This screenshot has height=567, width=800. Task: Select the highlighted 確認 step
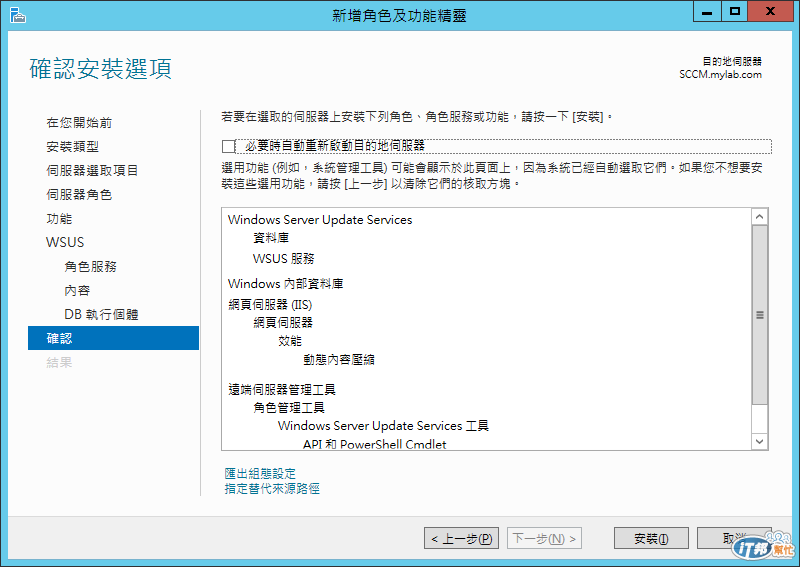pyautogui.click(x=113, y=338)
